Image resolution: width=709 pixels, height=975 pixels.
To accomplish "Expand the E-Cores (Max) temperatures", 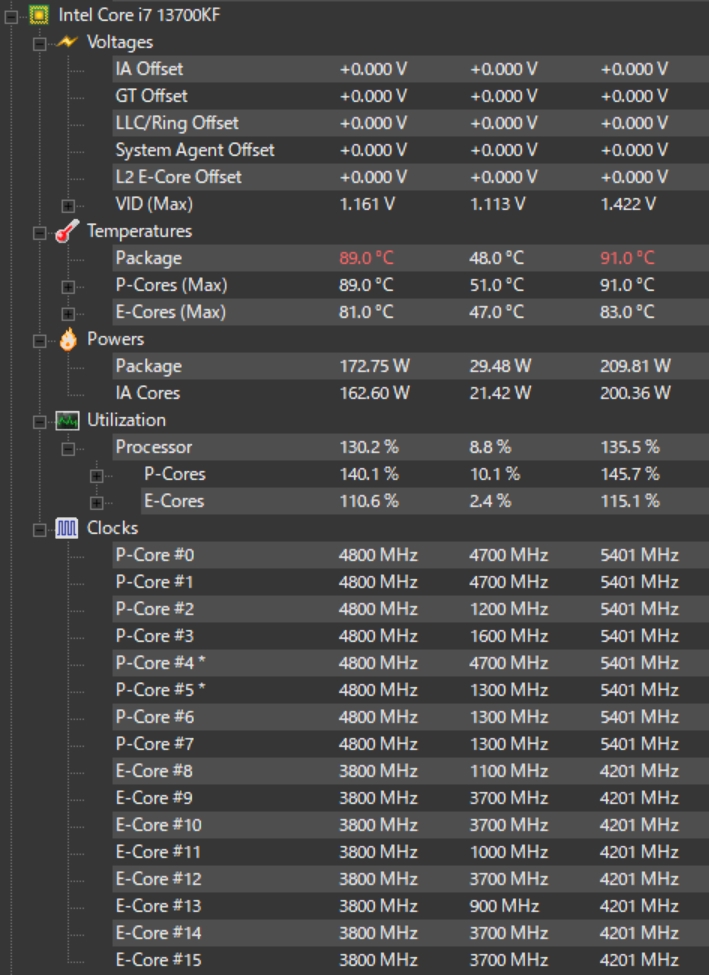I will (68, 313).
